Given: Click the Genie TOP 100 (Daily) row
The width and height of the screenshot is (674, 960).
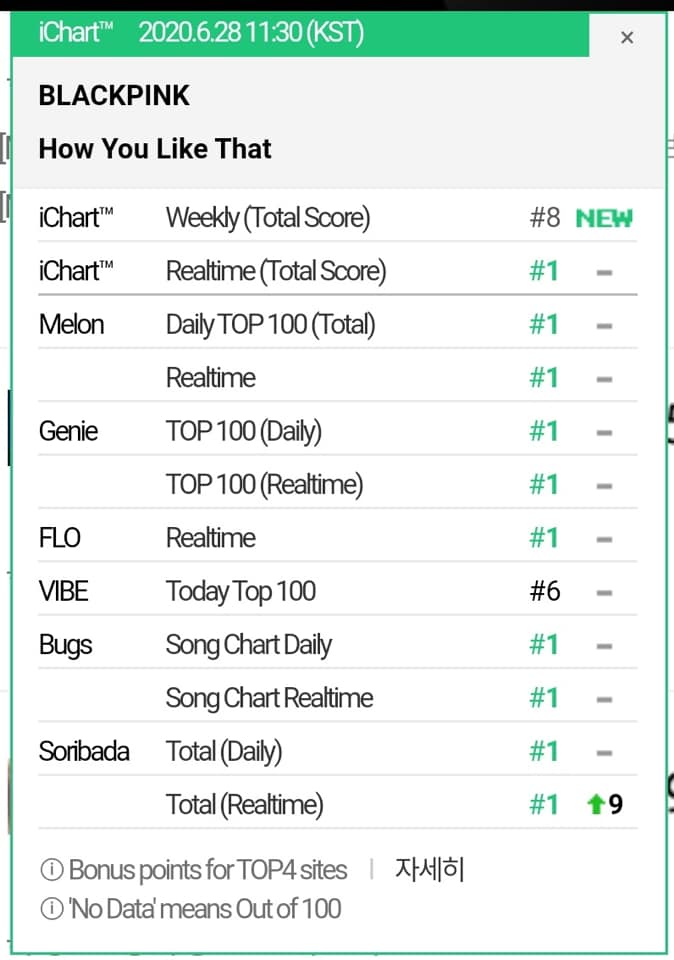Looking at the screenshot, I should 243,432.
